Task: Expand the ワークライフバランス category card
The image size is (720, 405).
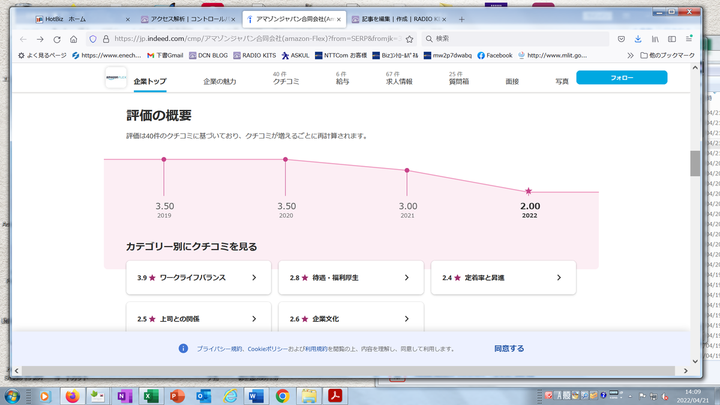Action: 198,278
